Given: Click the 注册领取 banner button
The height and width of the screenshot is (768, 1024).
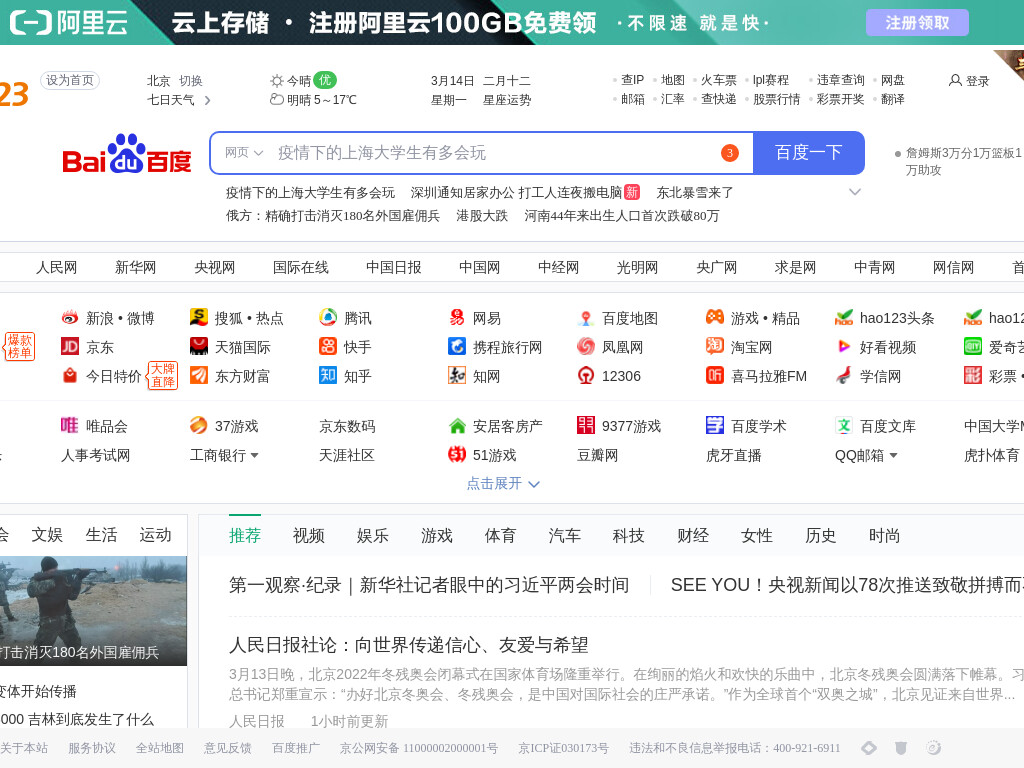Looking at the screenshot, I should pyautogui.click(x=917, y=23).
